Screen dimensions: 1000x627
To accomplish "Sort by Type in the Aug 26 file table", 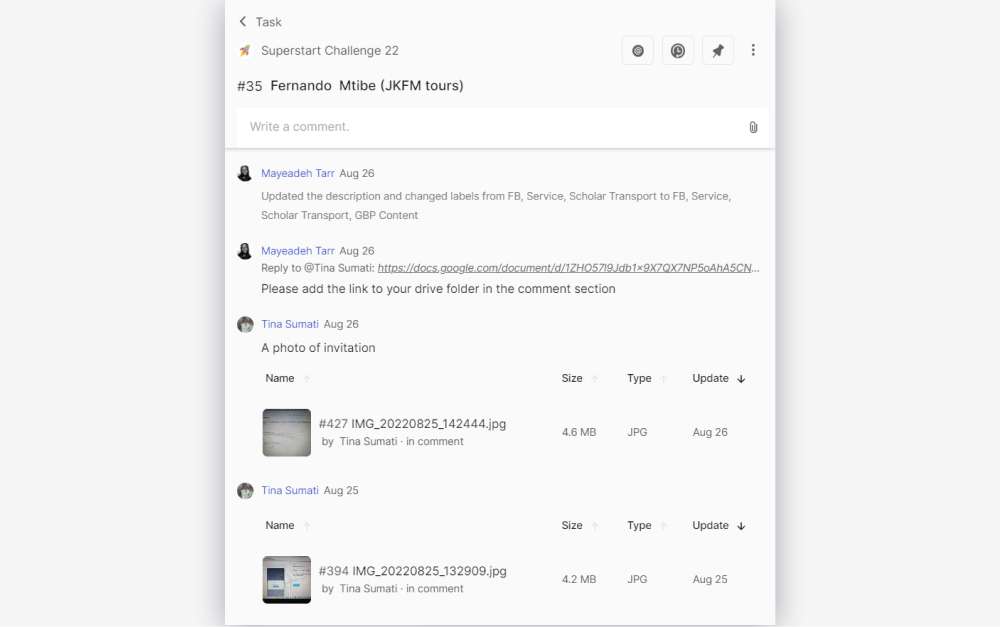I will click(x=639, y=379).
